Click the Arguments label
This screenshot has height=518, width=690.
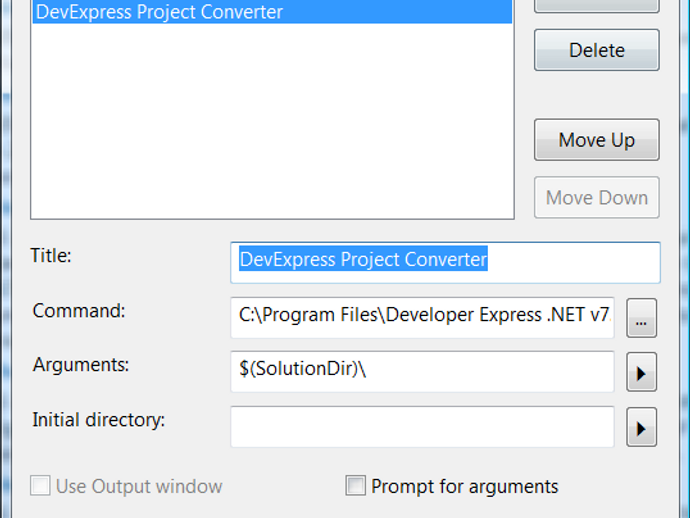(x=81, y=365)
